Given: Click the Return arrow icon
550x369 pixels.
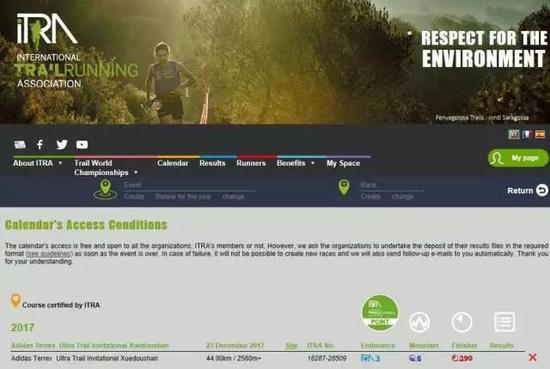Looking at the screenshot, I should (542, 190).
